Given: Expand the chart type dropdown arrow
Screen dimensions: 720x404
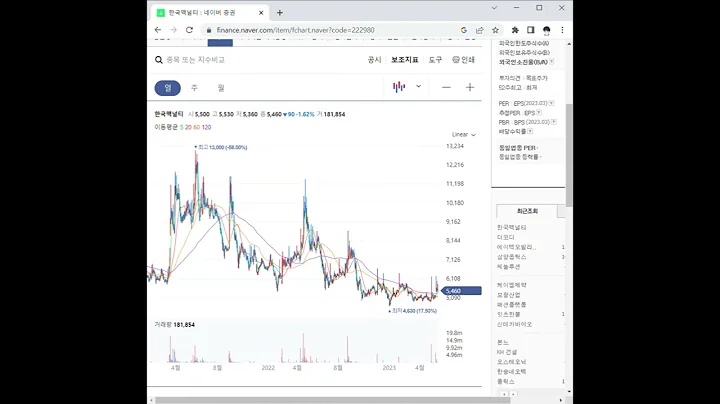Looking at the screenshot, I should click(418, 86).
